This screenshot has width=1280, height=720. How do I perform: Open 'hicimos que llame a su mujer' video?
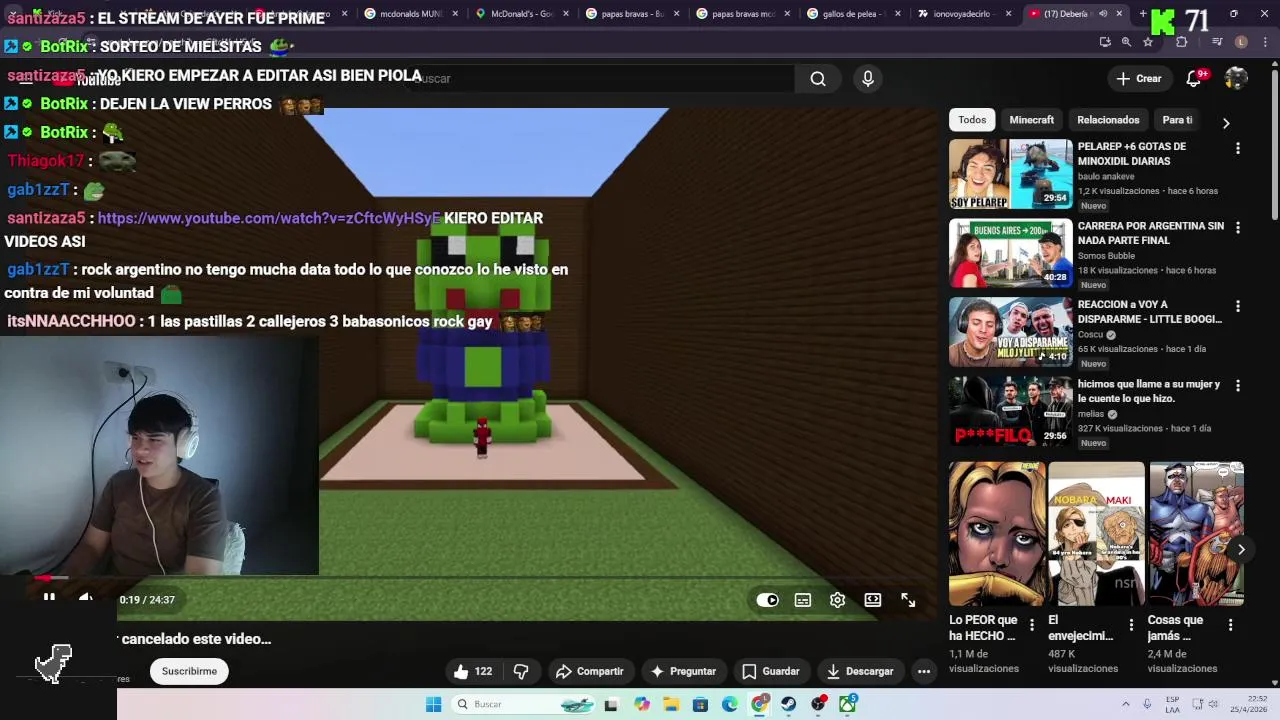point(1010,411)
